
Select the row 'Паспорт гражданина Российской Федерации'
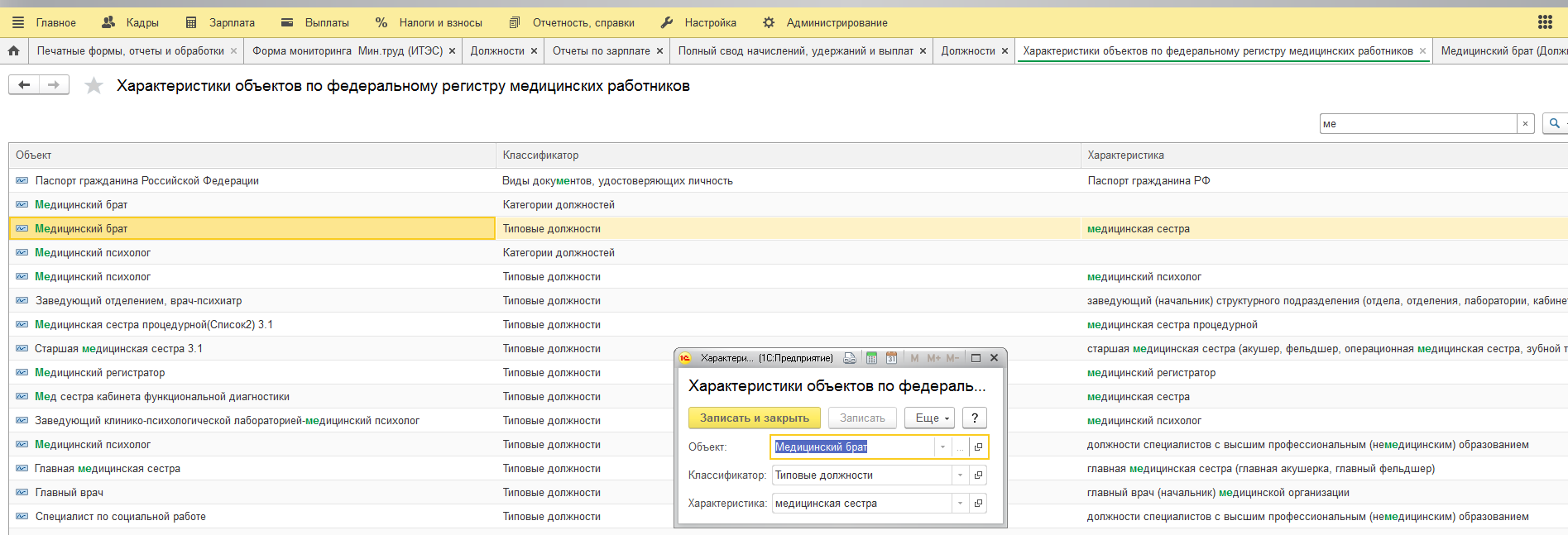click(788, 181)
